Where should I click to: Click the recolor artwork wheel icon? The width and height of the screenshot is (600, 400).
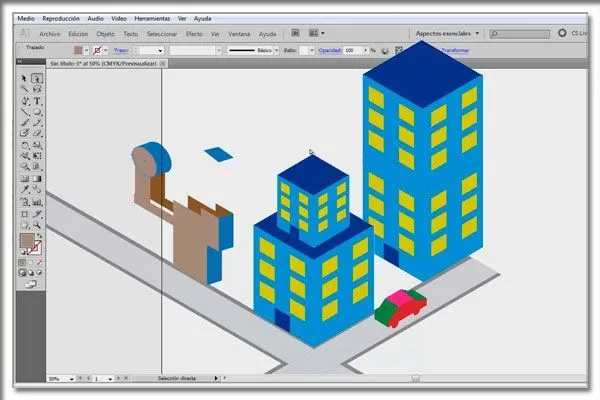385,51
